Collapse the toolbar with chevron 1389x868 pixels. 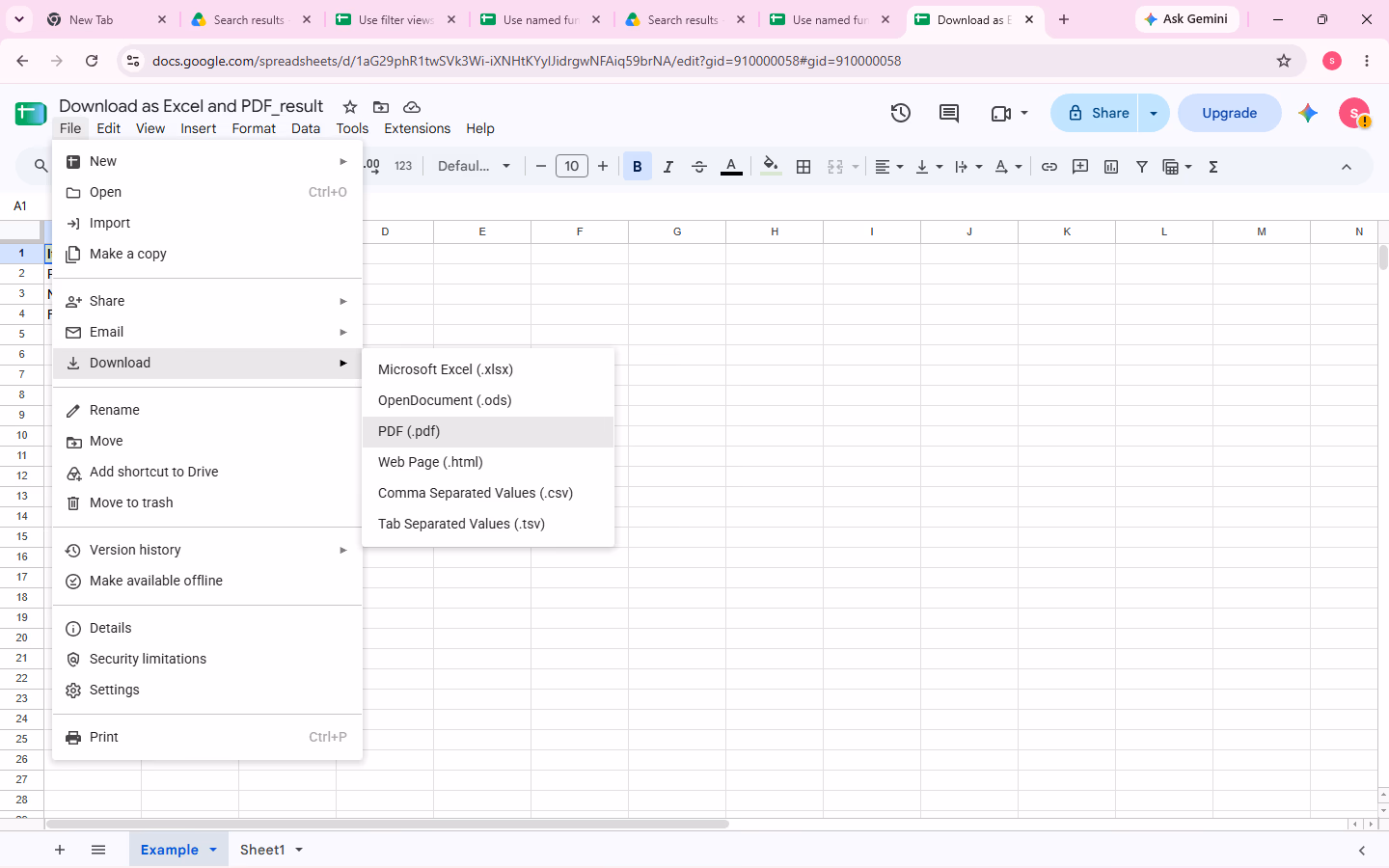1347,167
